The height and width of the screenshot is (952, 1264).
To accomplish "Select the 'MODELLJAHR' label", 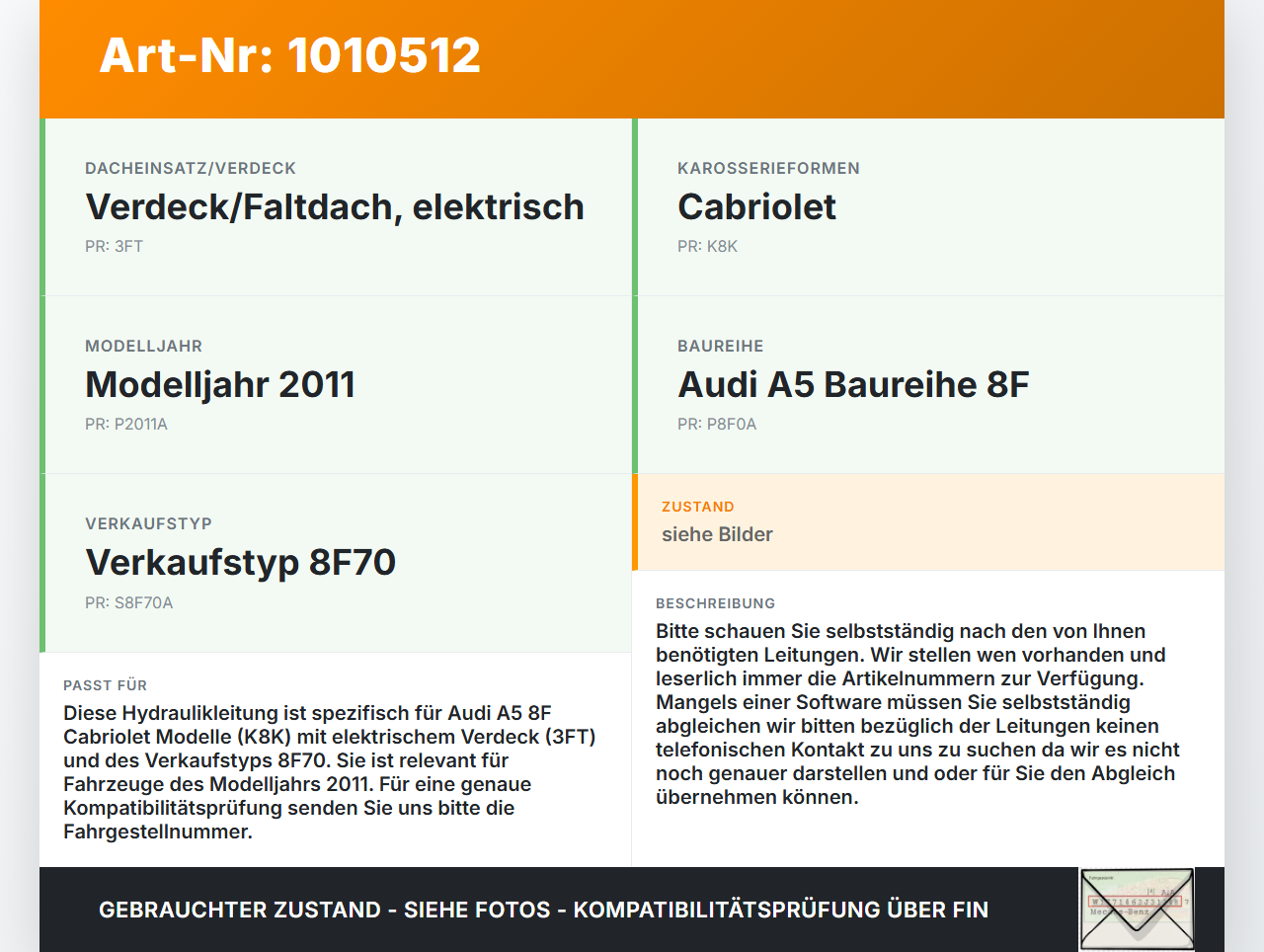I will click(143, 346).
